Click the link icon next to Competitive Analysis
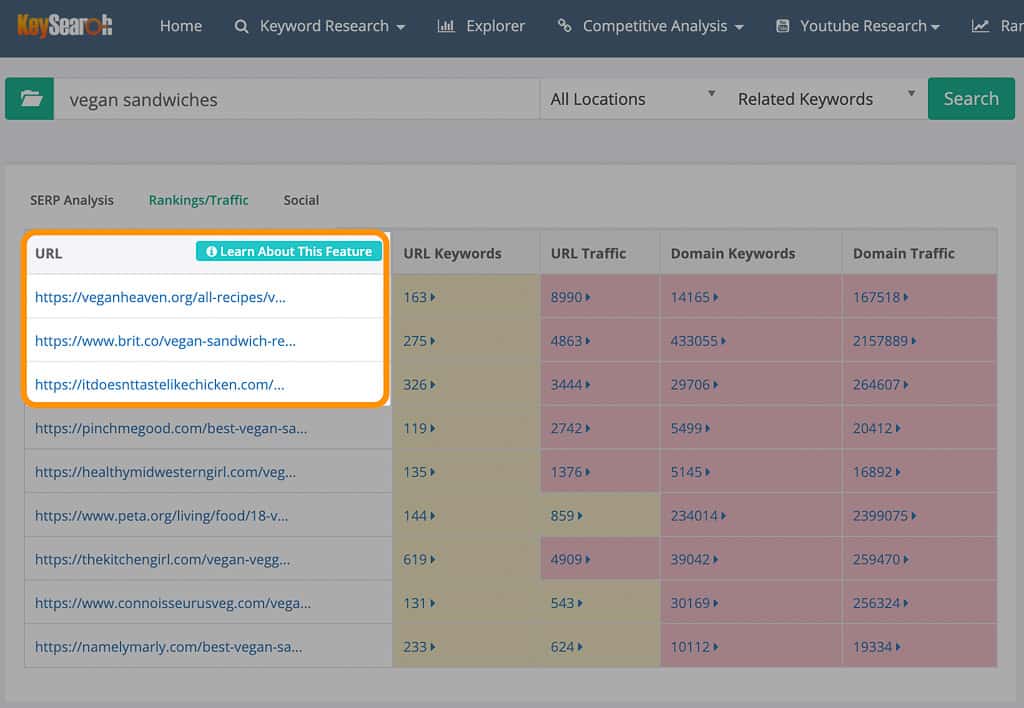This screenshot has width=1024, height=708. pos(565,26)
